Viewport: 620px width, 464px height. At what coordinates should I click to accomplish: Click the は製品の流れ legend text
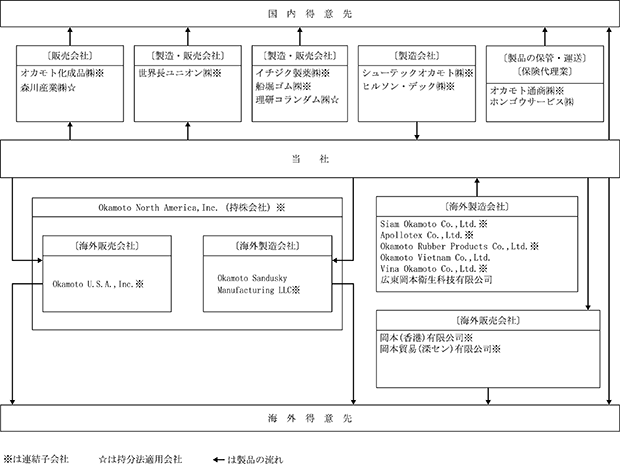tap(255, 459)
